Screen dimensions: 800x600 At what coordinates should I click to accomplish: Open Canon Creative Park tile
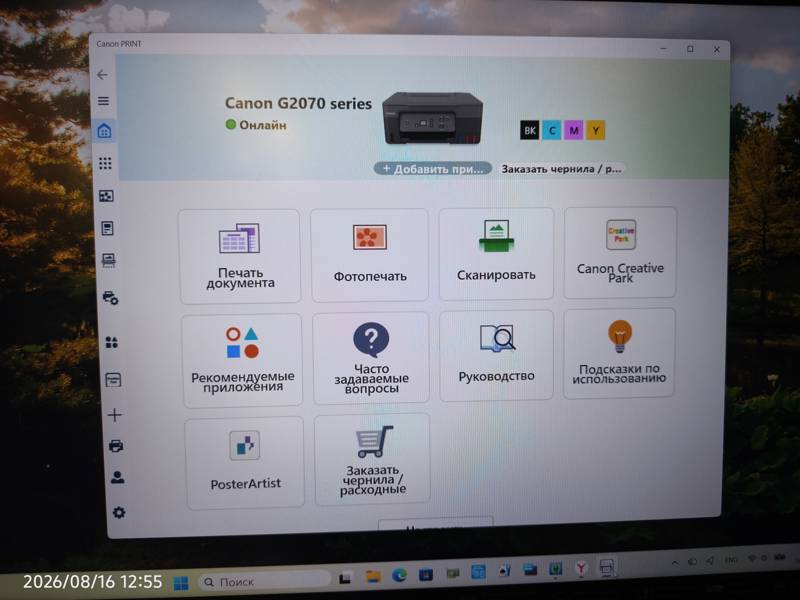coord(620,252)
